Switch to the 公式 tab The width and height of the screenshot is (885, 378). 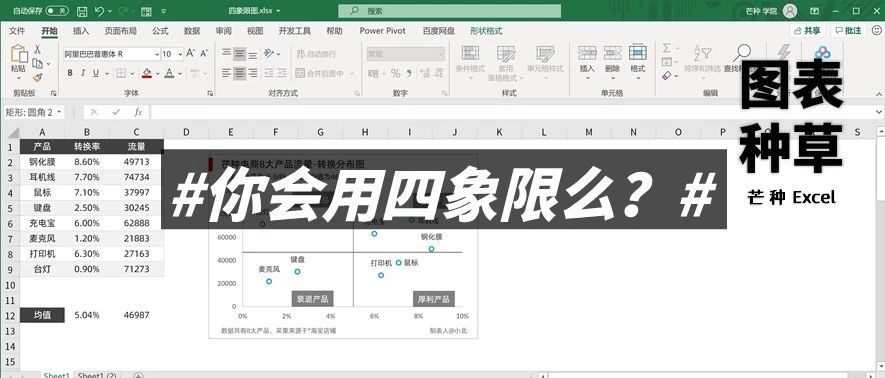160,31
